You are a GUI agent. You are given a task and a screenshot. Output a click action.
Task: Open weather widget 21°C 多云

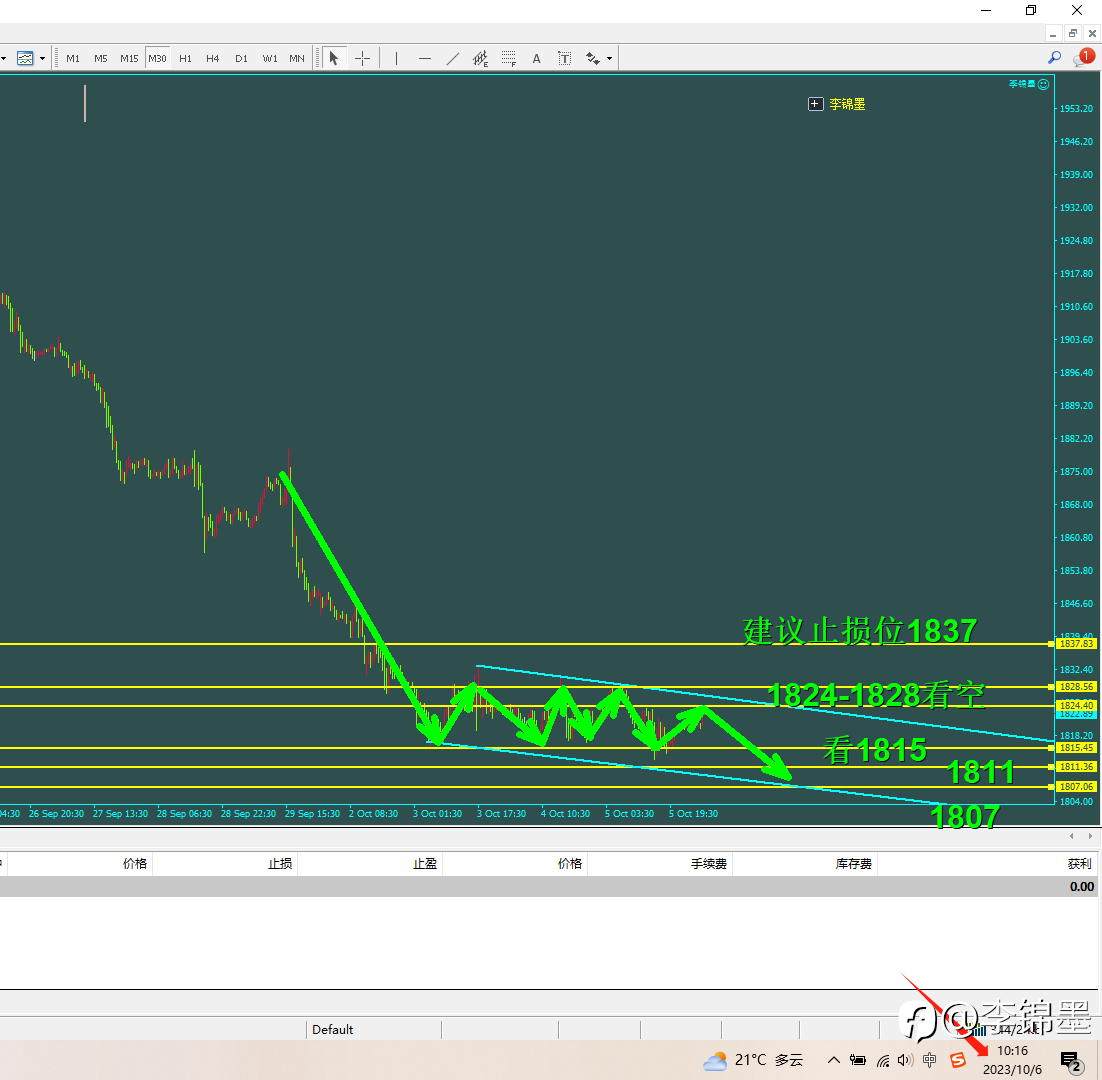[753, 1060]
